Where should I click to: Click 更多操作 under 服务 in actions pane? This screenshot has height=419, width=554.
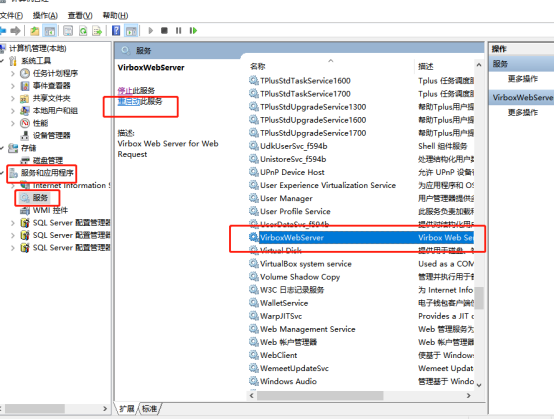click(523, 78)
